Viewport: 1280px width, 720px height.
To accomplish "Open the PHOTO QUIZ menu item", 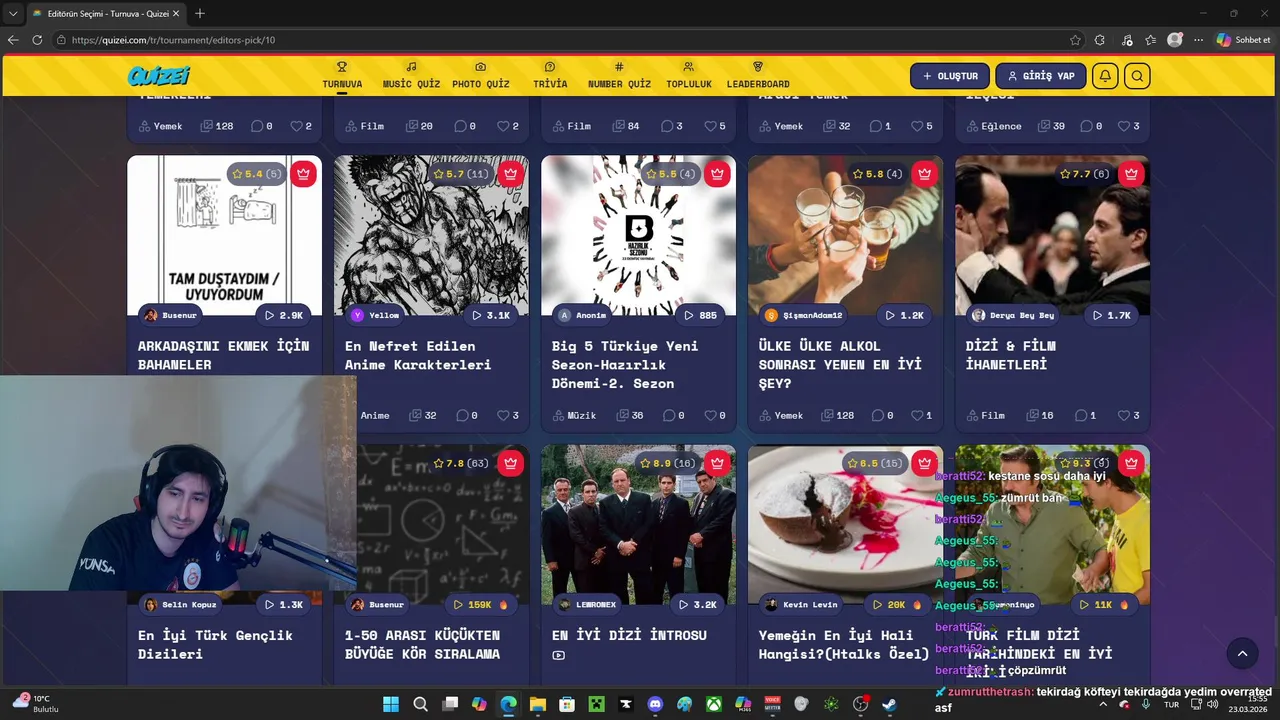I will 481,76.
